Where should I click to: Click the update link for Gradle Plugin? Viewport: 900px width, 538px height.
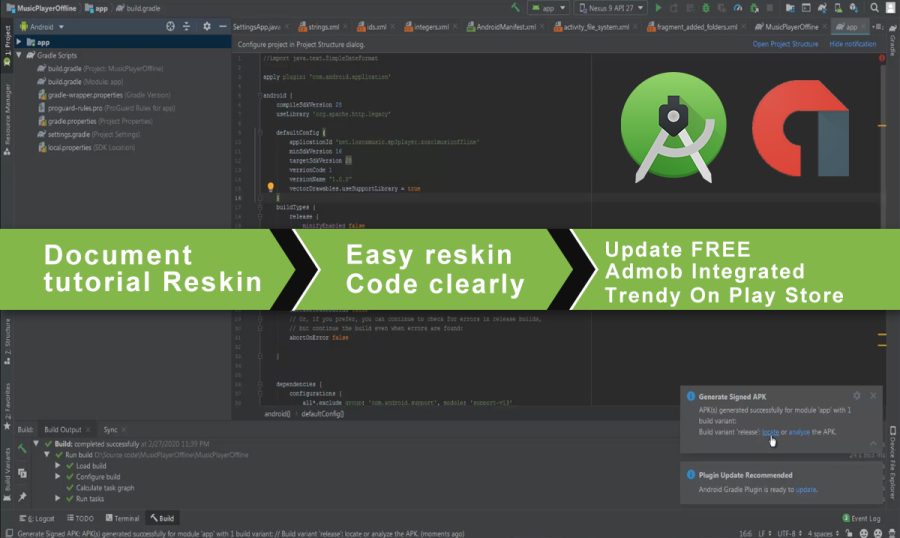click(x=806, y=490)
